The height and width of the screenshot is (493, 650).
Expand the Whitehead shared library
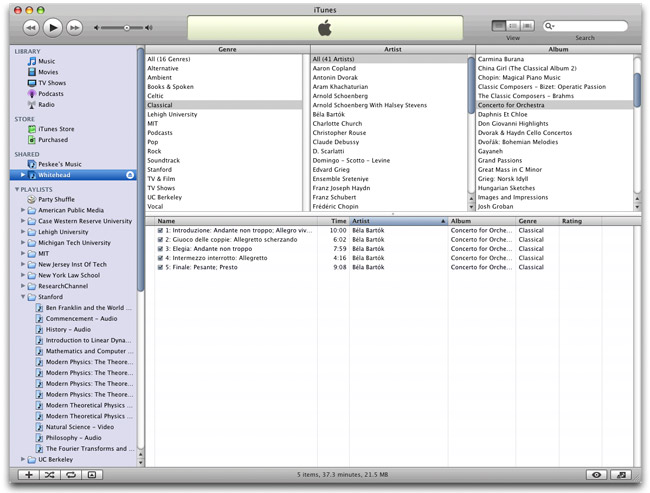pos(23,175)
